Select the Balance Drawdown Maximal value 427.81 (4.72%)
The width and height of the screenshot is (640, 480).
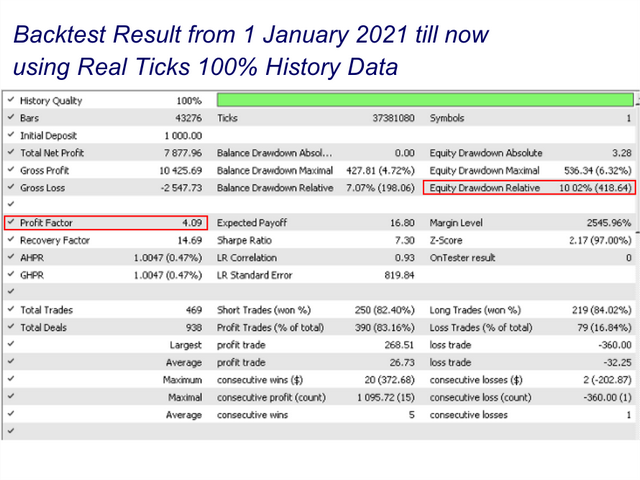pos(380,171)
